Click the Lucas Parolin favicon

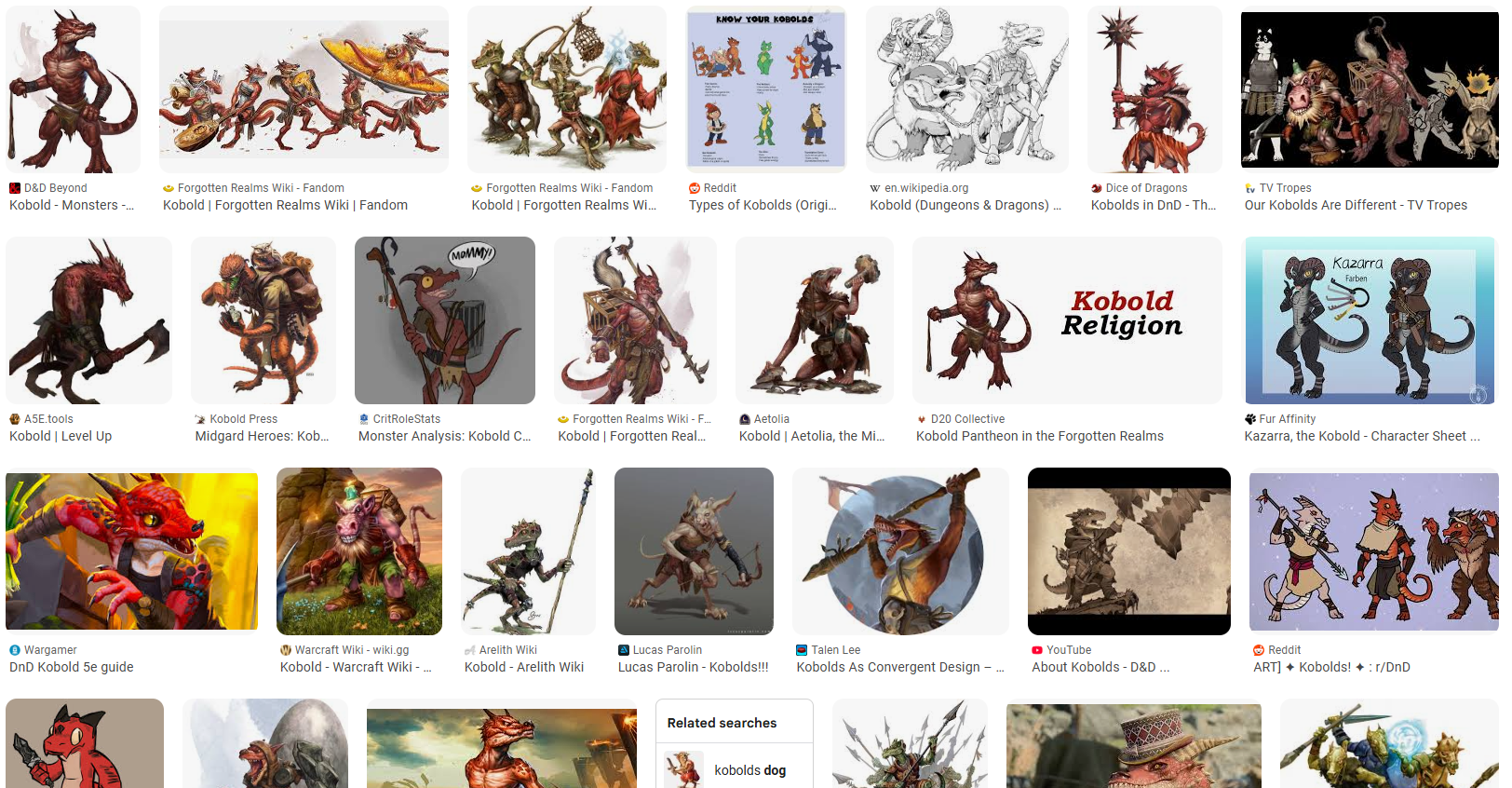624,650
